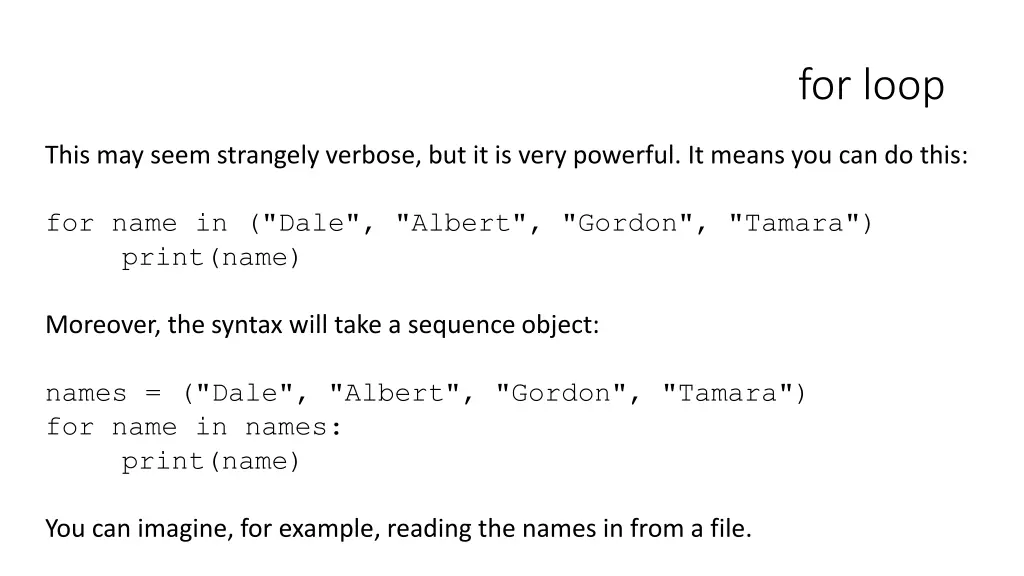Click the sentence starting 'This may seem strangely verbose'
Viewport: 1024px width, 576px height.
coord(506,155)
